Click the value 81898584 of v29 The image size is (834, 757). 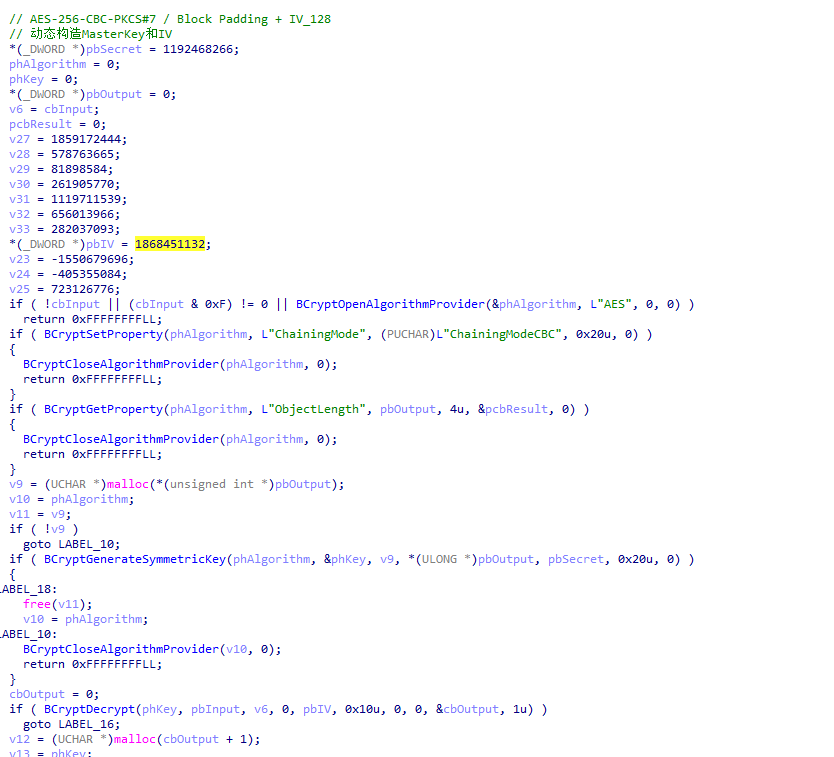click(79, 169)
